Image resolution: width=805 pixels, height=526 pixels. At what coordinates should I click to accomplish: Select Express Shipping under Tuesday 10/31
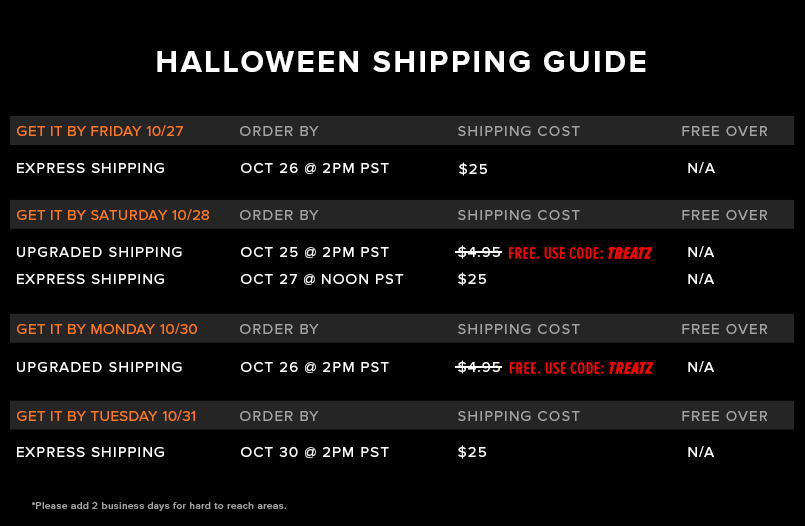90,452
